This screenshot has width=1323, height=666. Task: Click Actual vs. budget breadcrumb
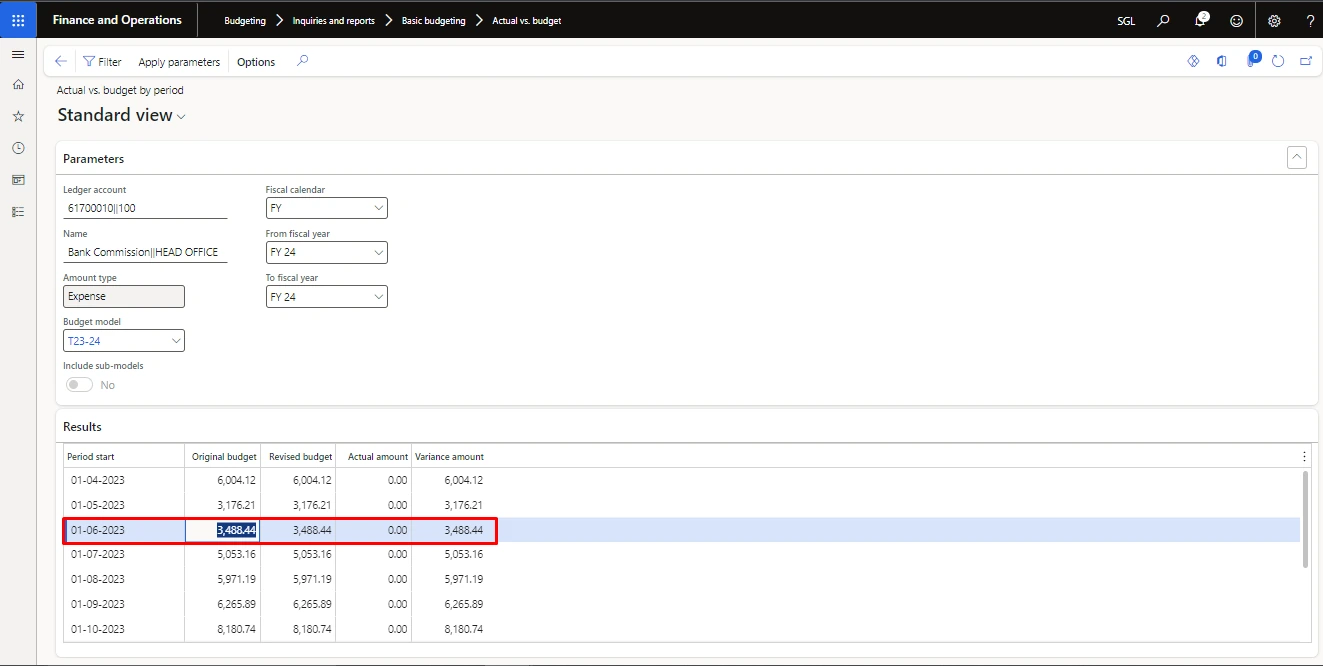527,20
